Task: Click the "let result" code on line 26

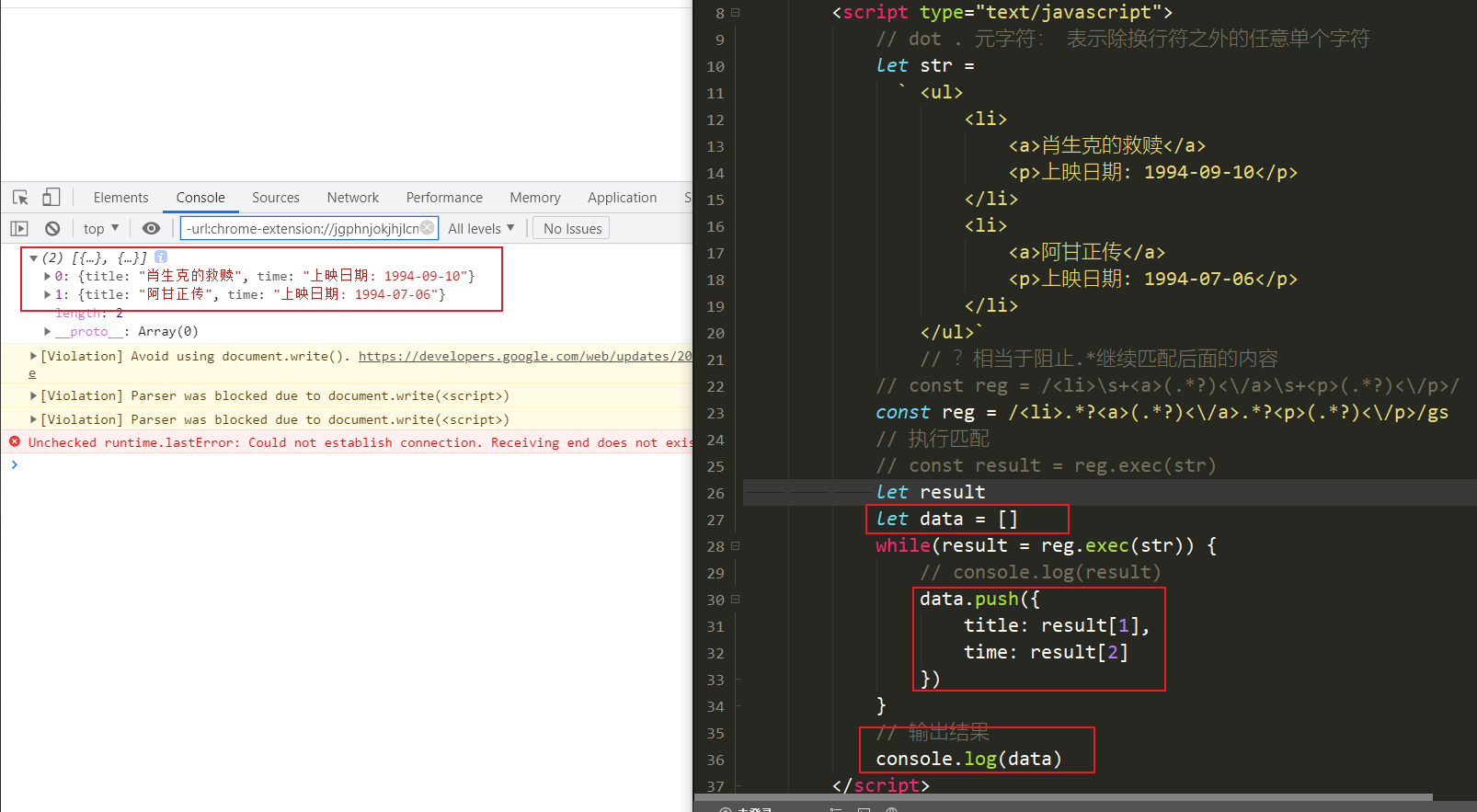Action: pos(930,492)
